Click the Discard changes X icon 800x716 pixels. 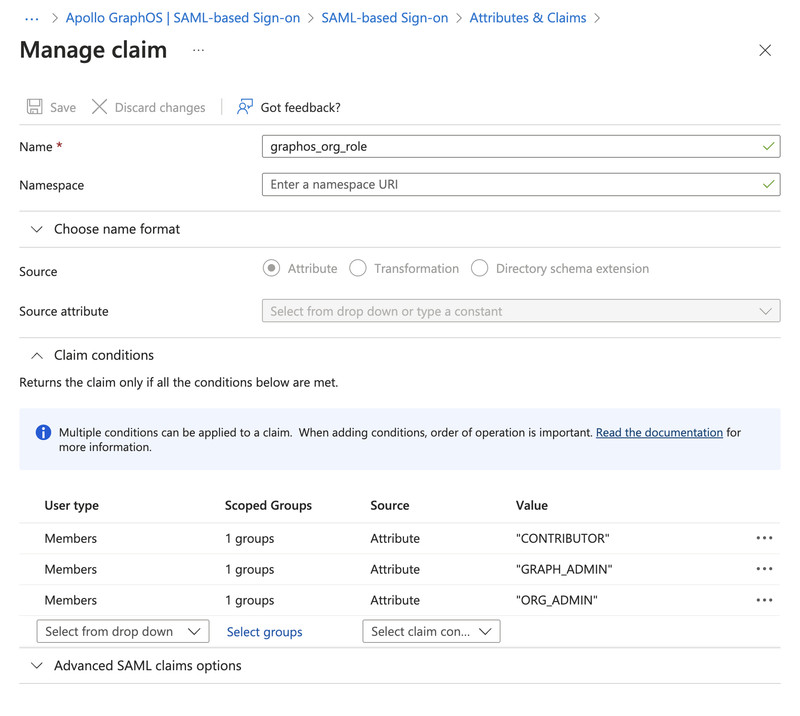pos(99,107)
